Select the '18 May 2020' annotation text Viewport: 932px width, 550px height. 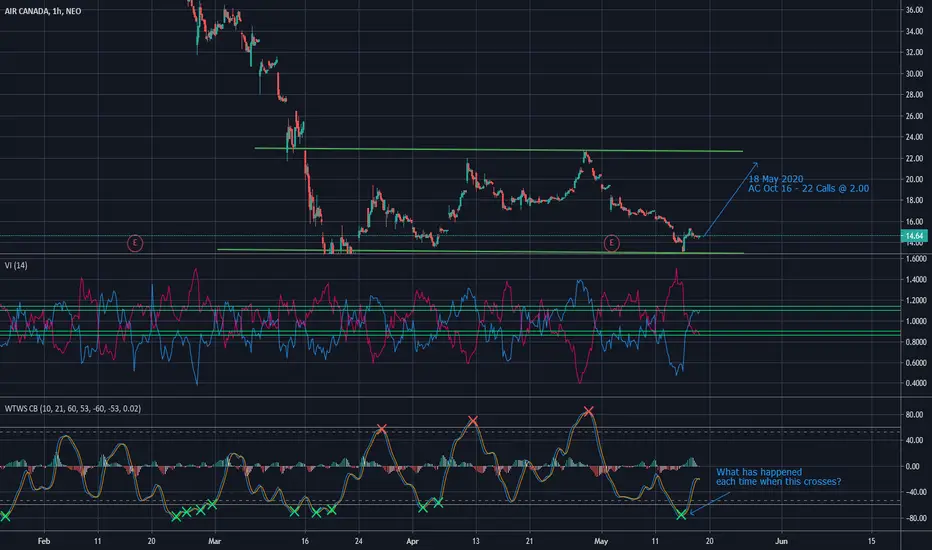776,179
